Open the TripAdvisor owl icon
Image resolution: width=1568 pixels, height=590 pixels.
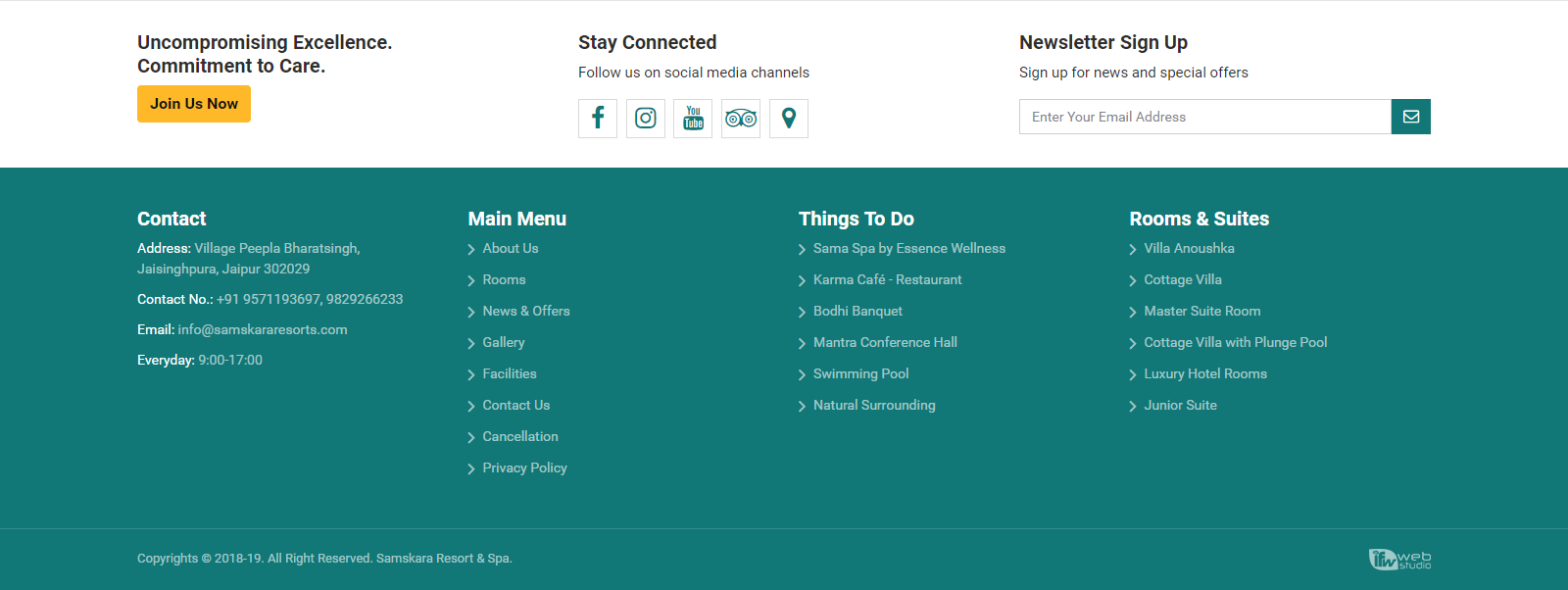click(x=741, y=119)
